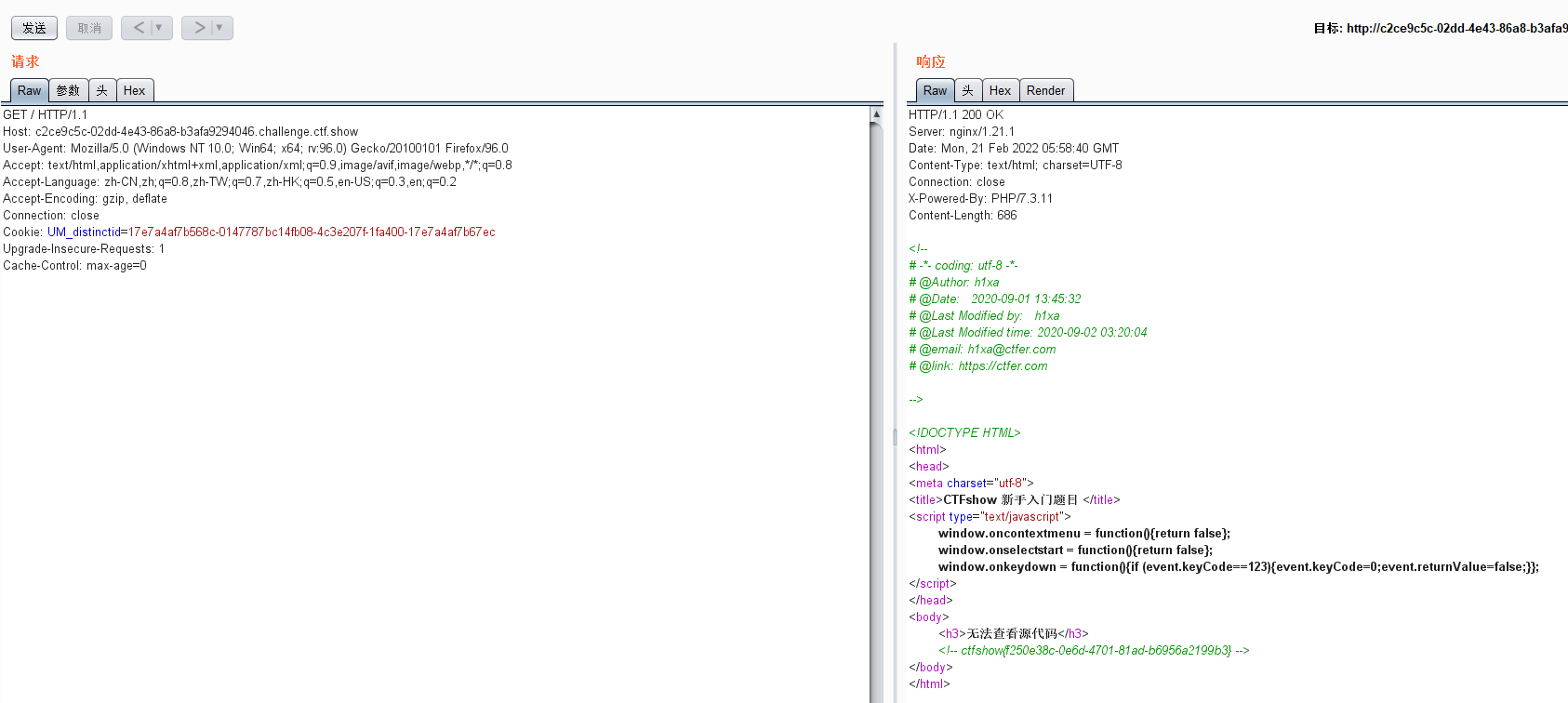Click the '@Last Modified by: h1xa' line
Image resolution: width=1568 pixels, height=703 pixels.
click(984, 315)
